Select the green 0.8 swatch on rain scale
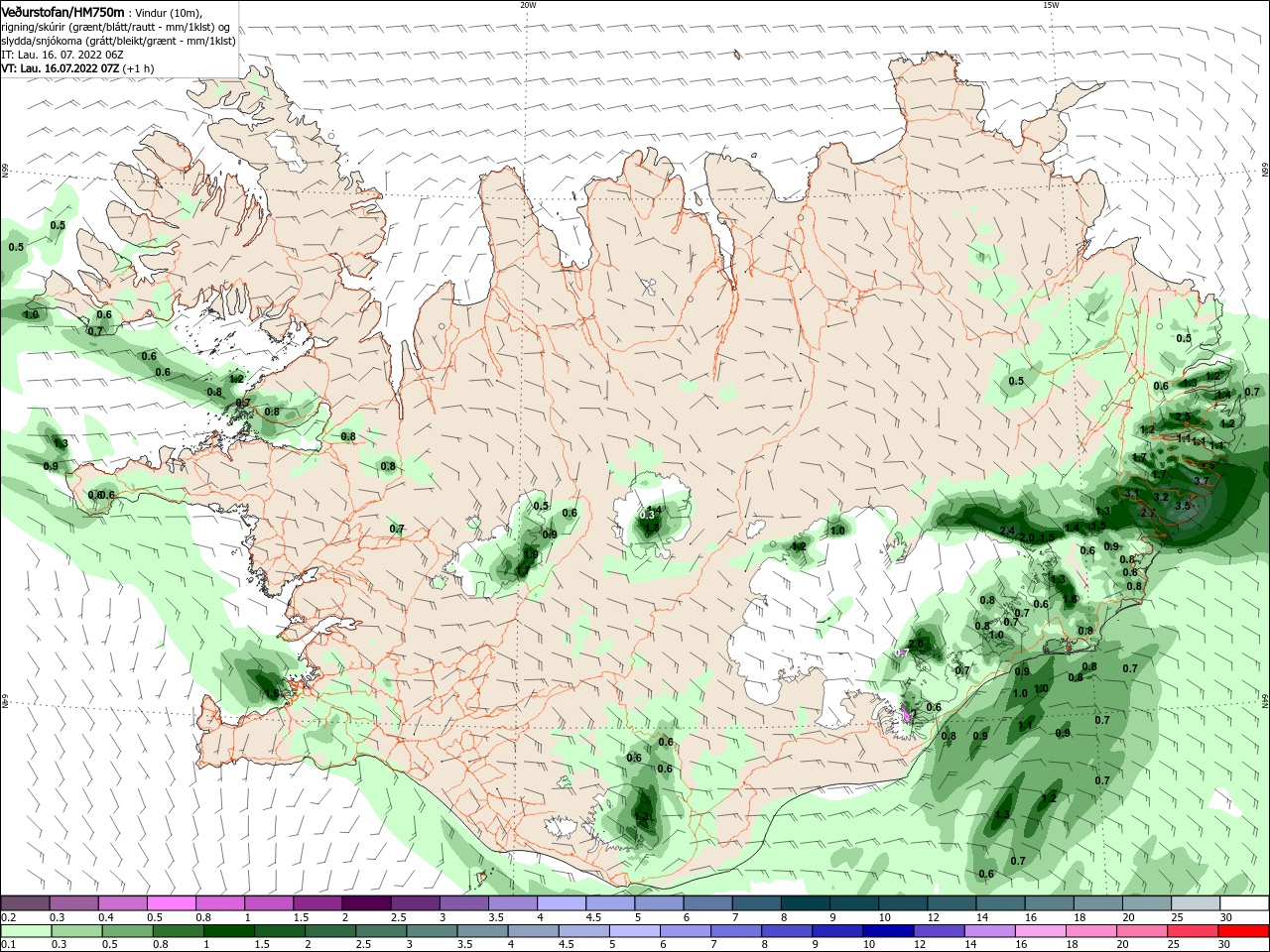 (179, 931)
